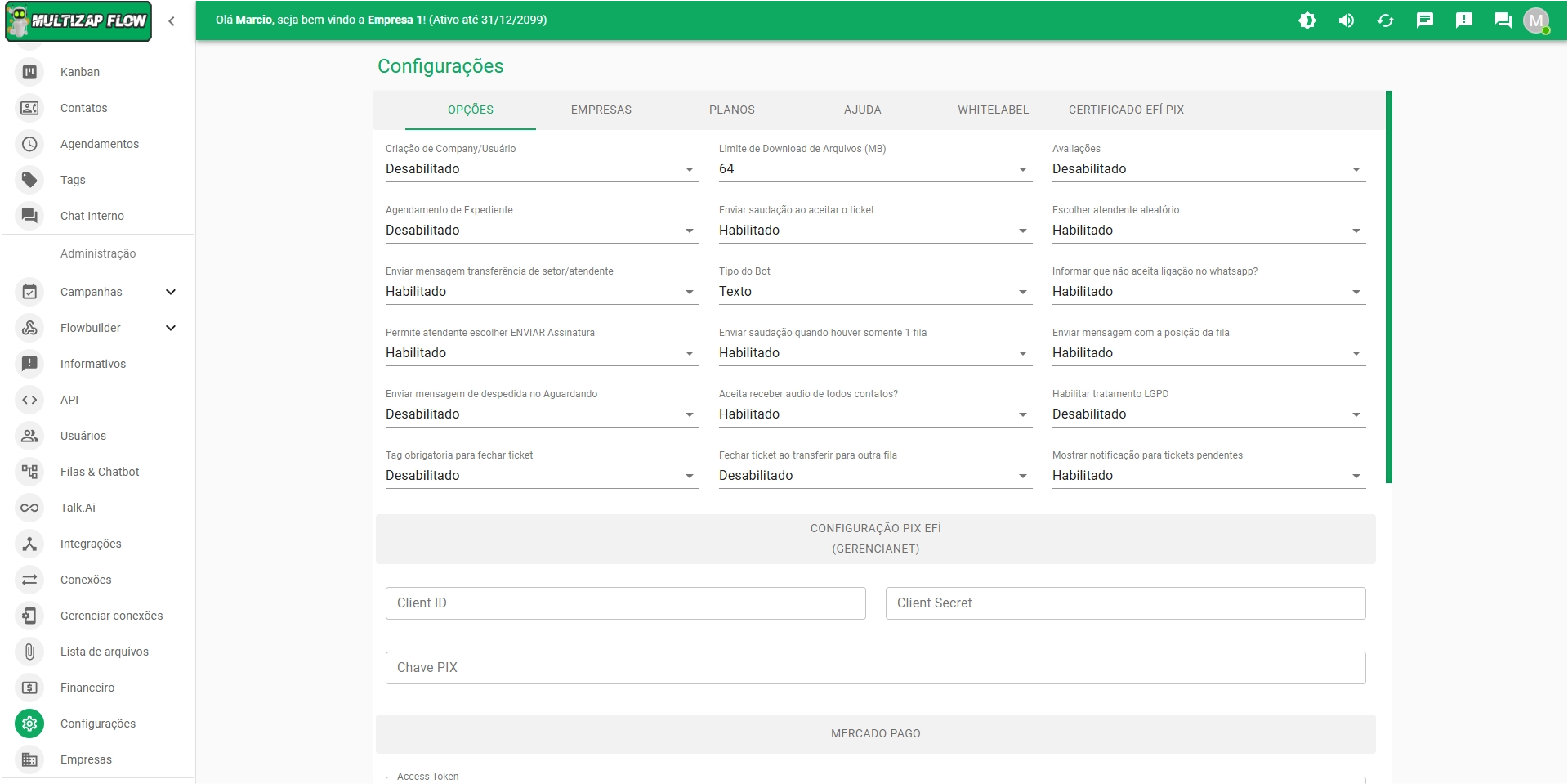The image size is (1568, 784).
Task: Switch to the Empresas tab
Action: tap(601, 110)
